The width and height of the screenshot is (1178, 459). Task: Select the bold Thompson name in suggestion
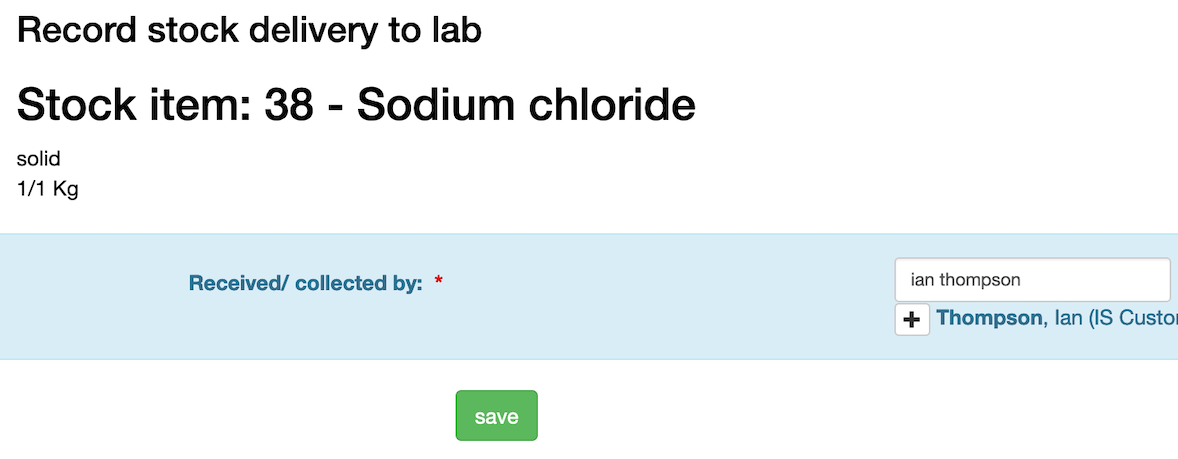point(989,319)
